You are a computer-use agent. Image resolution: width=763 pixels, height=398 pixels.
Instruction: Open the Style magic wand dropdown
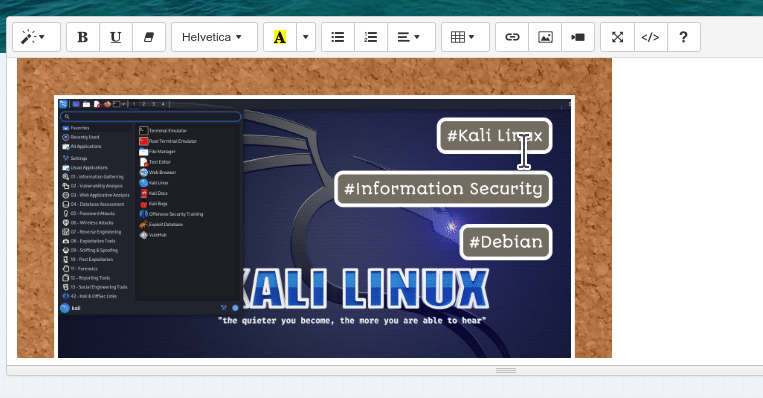(x=36, y=37)
